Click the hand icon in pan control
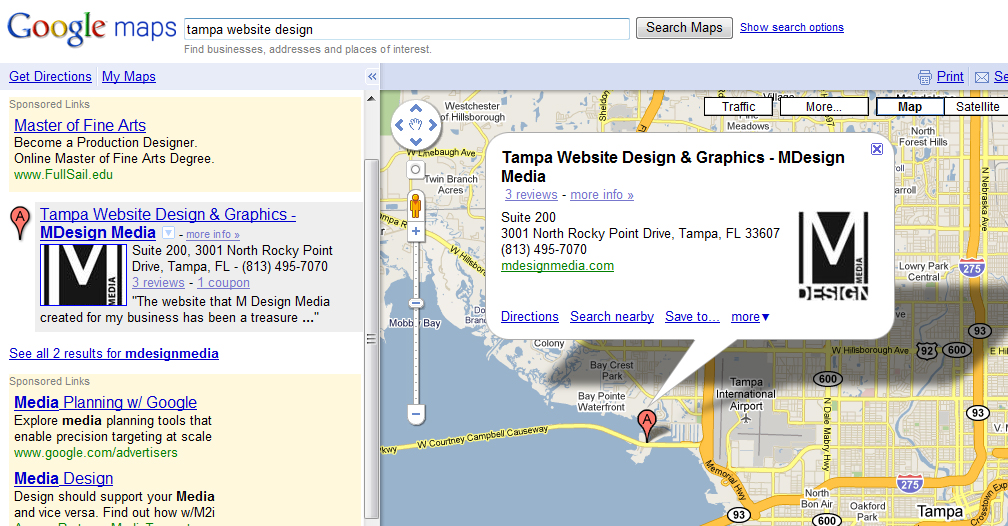Viewport: 1008px width, 526px height. point(416,125)
